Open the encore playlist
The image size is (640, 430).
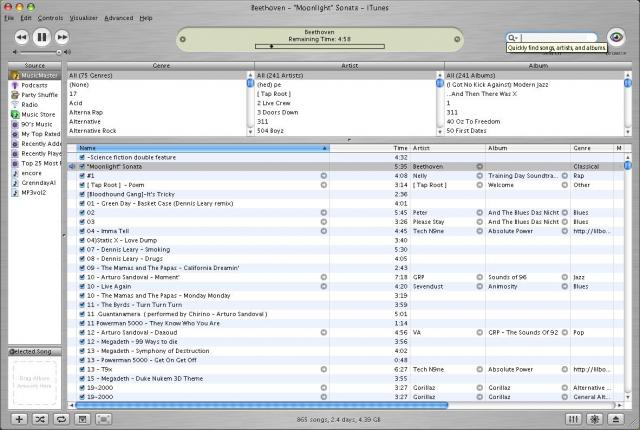[35, 173]
